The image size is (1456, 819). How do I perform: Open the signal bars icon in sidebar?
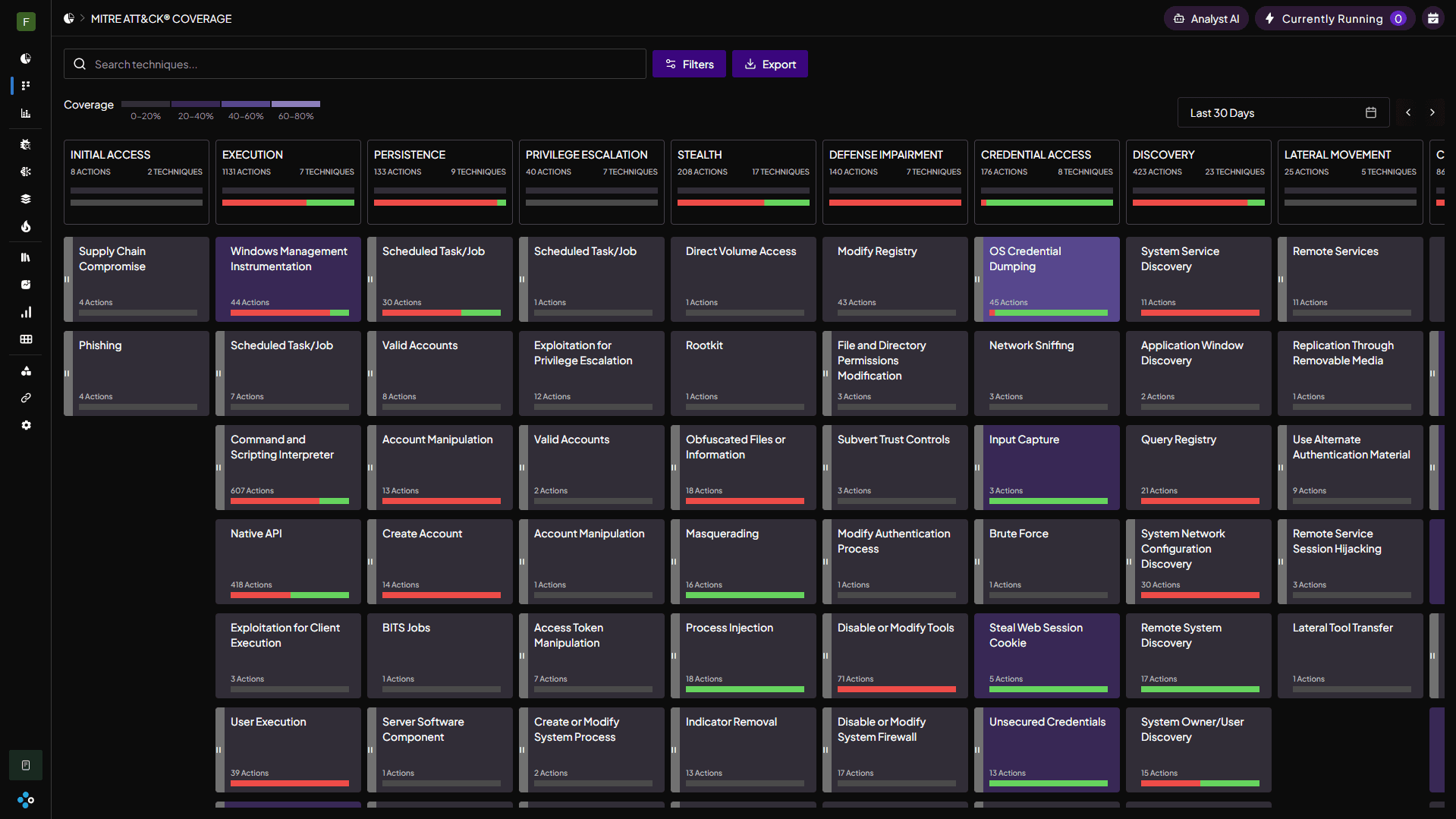pos(26,312)
